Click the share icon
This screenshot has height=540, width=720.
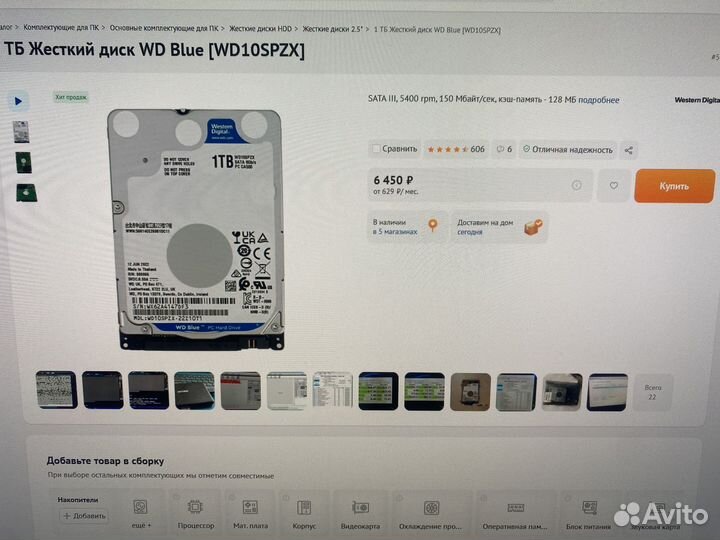point(629,150)
